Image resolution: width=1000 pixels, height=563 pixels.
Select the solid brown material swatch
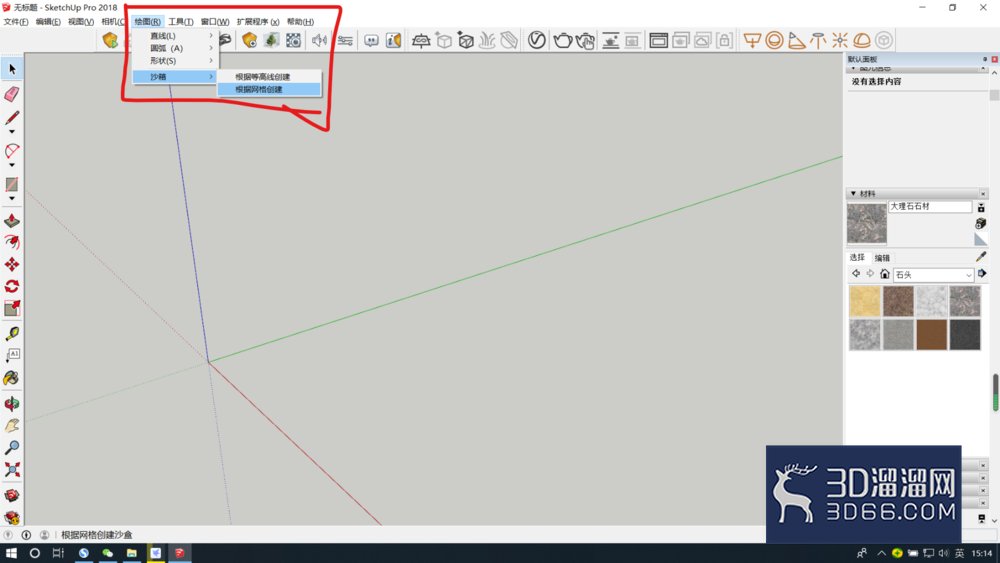pyautogui.click(x=931, y=334)
